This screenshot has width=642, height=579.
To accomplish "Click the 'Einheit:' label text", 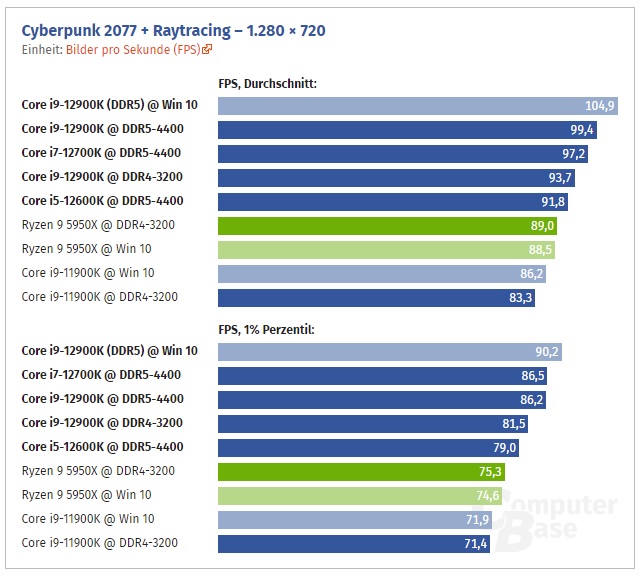I will click(42, 50).
